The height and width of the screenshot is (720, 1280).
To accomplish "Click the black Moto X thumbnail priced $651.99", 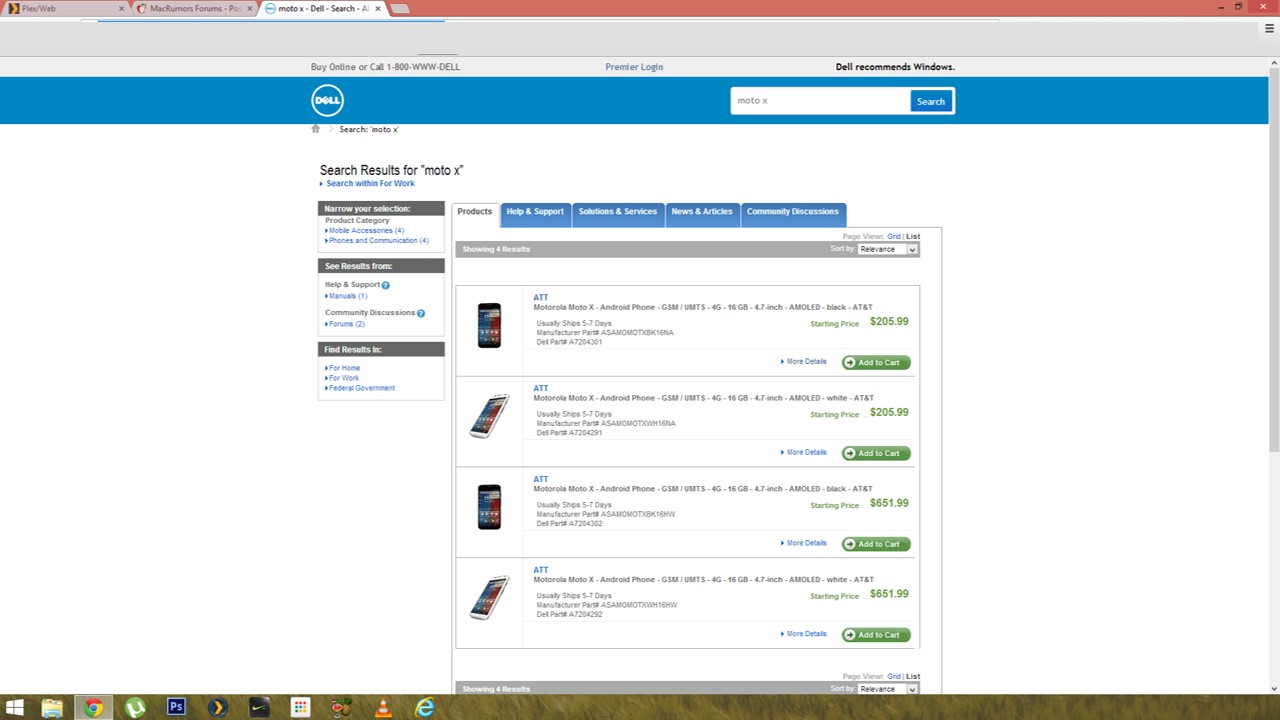I will [x=489, y=507].
